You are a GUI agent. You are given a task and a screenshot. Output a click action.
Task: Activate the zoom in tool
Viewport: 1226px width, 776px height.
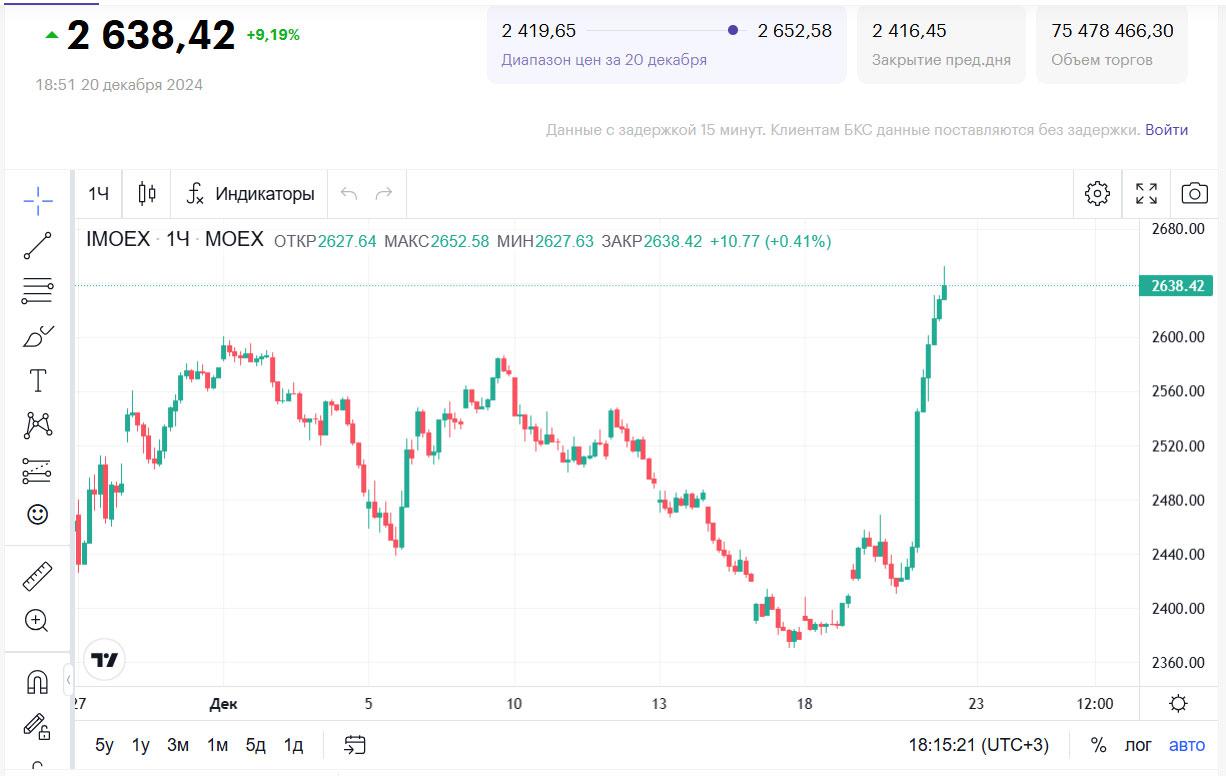pos(37,621)
